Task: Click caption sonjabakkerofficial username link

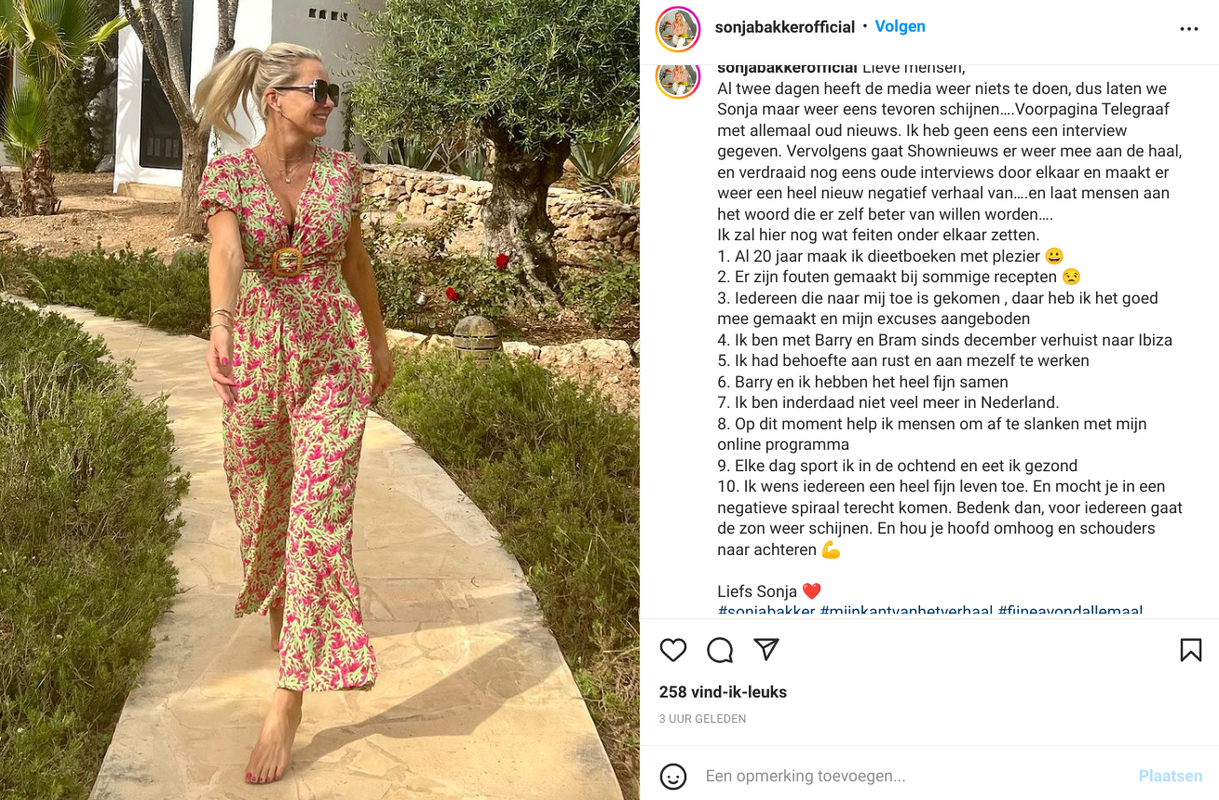Action: tap(787, 67)
